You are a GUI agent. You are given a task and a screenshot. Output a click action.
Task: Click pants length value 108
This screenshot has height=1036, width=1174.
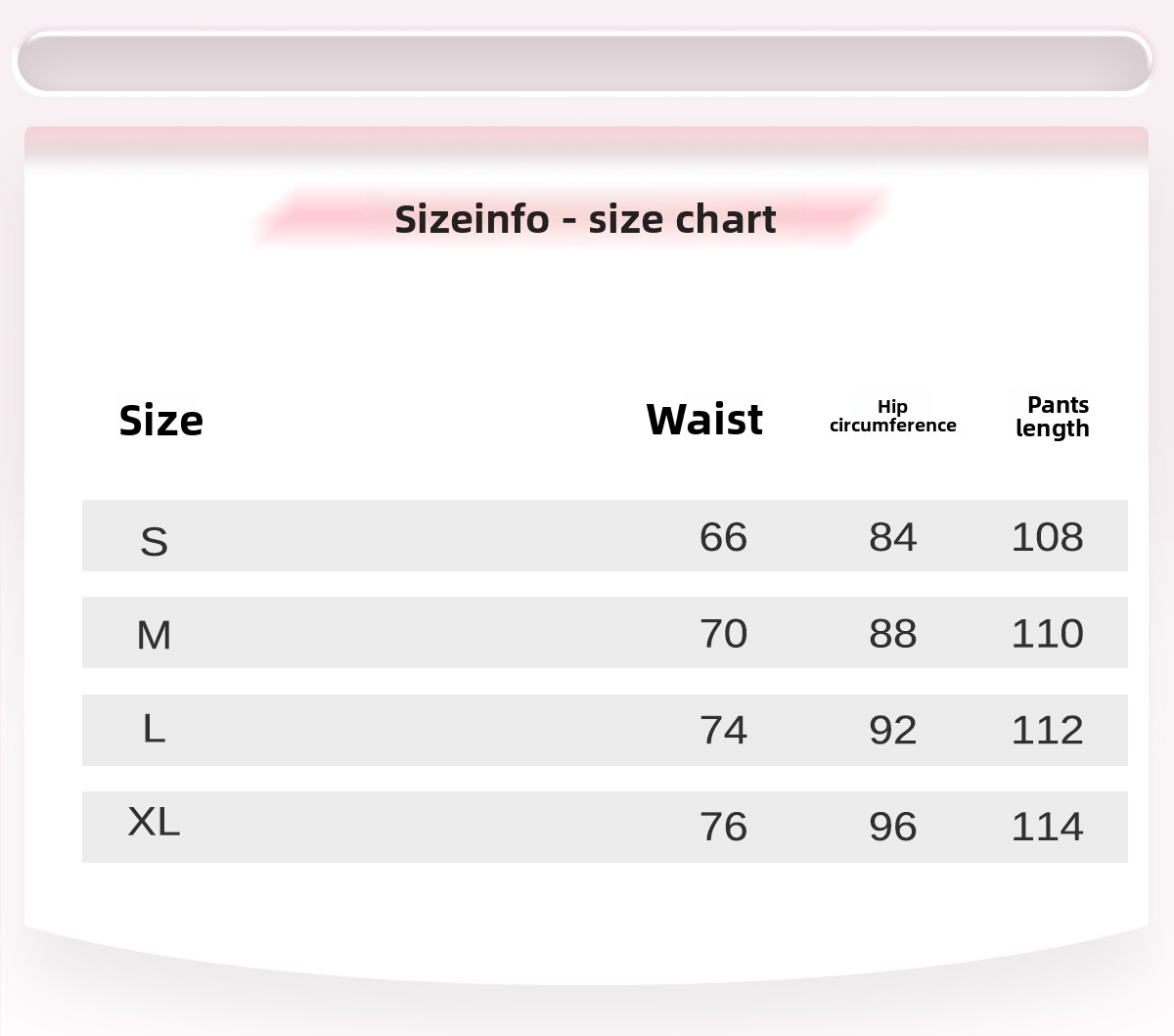click(x=1047, y=537)
